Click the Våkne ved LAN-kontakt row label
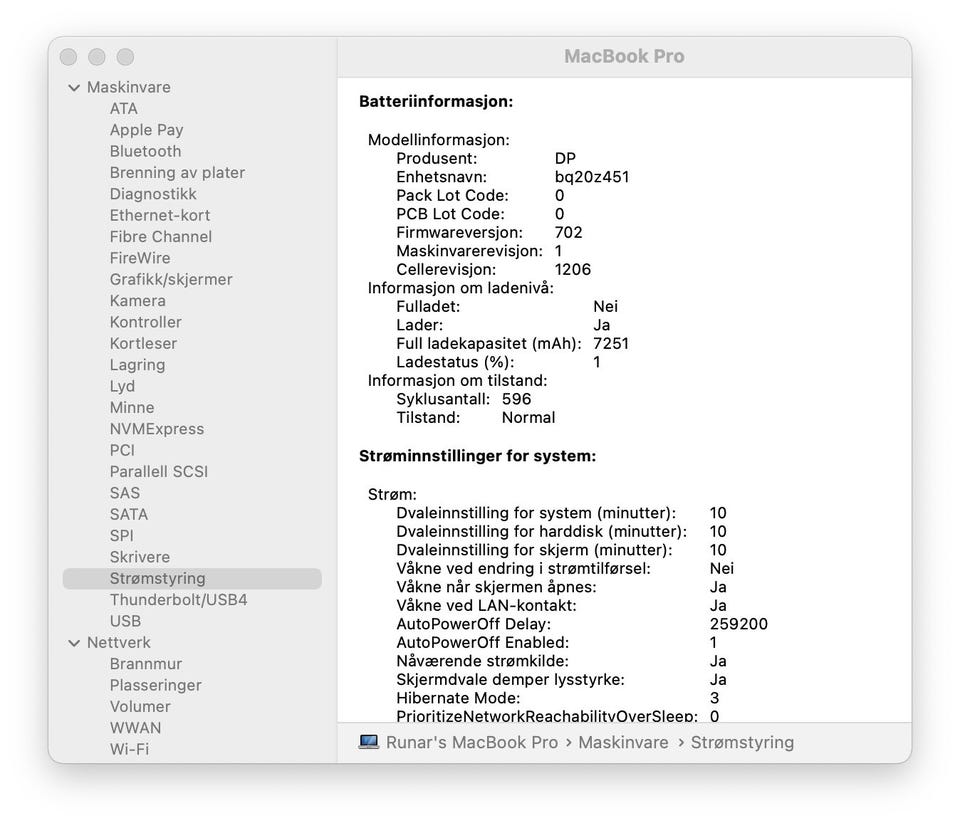This screenshot has width=960, height=823. tap(486, 606)
